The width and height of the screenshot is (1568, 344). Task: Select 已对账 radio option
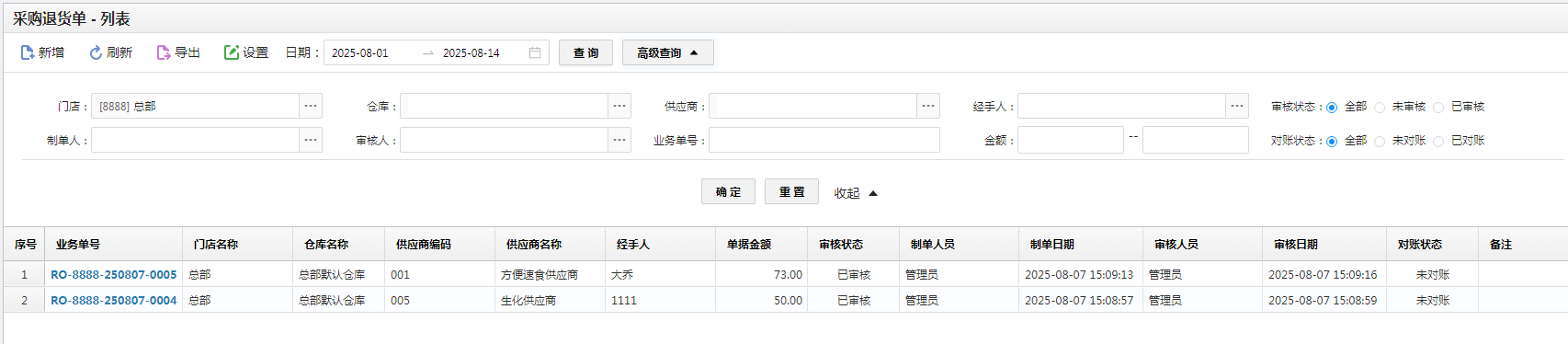point(1438,142)
